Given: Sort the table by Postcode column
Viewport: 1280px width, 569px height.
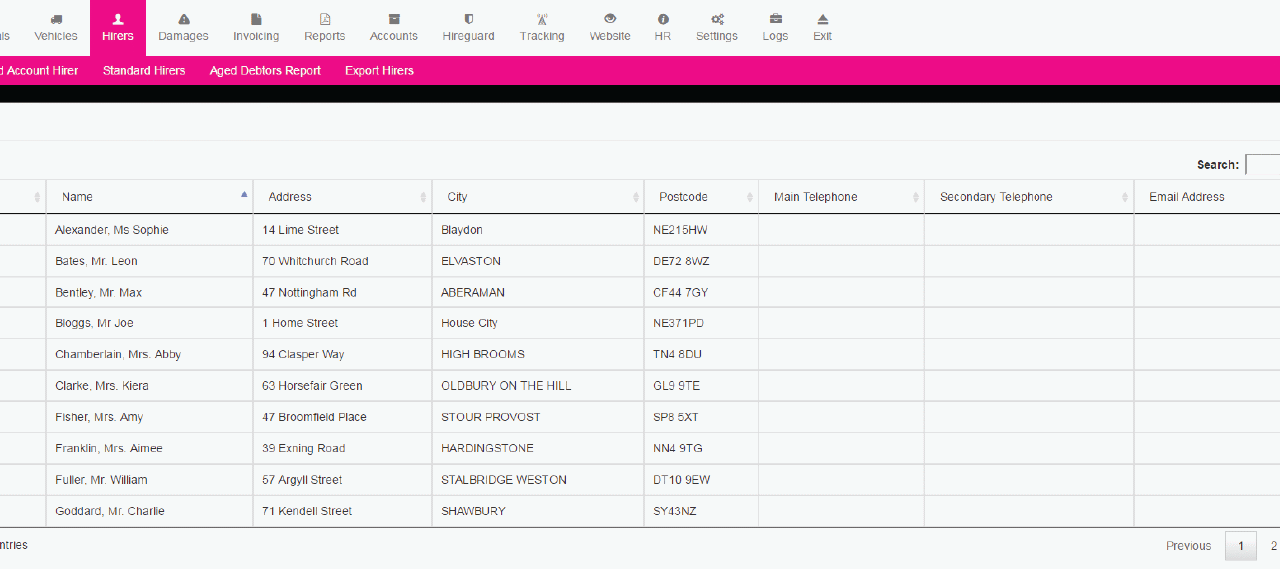Looking at the screenshot, I should [700, 197].
